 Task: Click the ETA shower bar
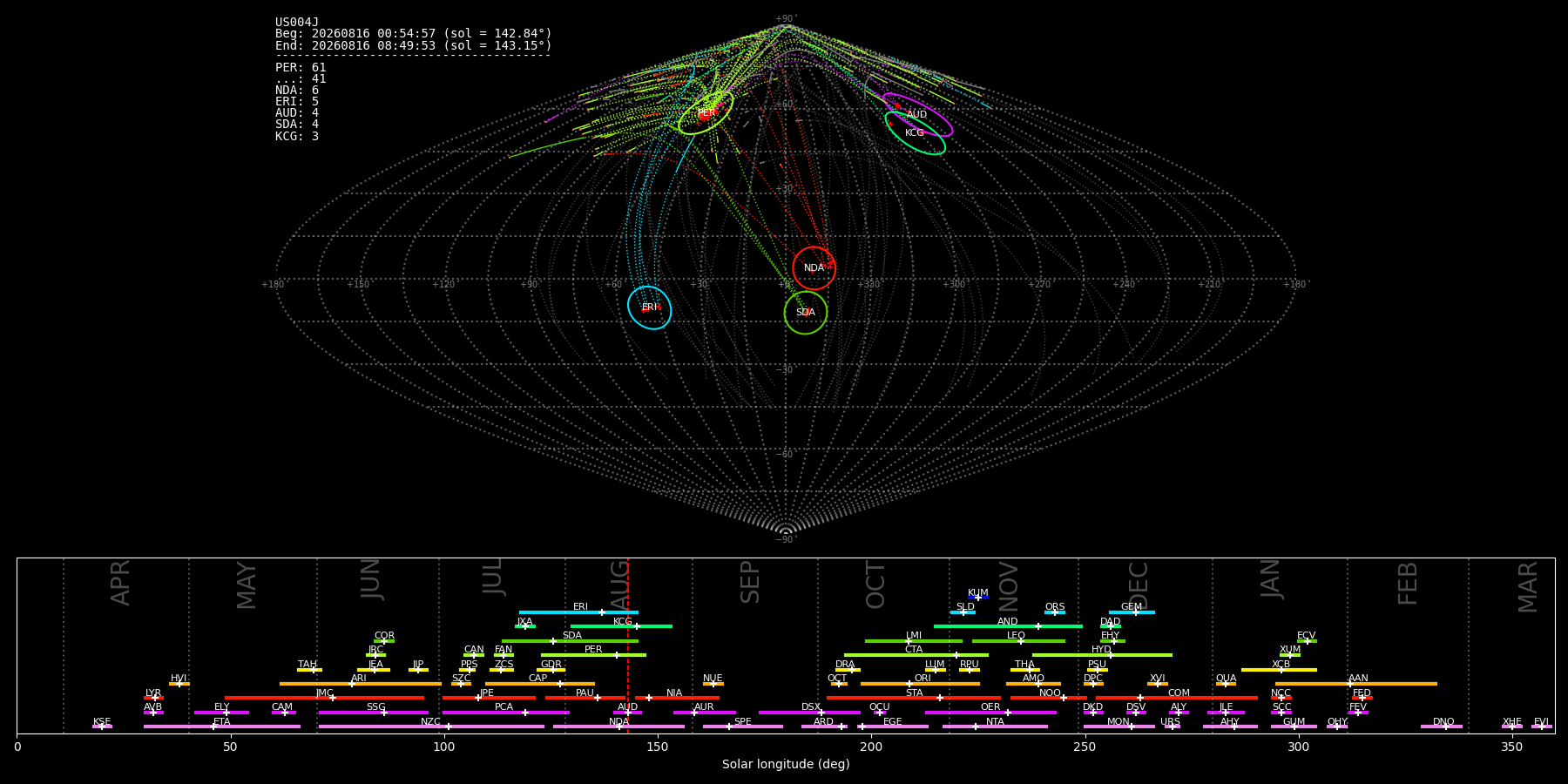click(222, 727)
